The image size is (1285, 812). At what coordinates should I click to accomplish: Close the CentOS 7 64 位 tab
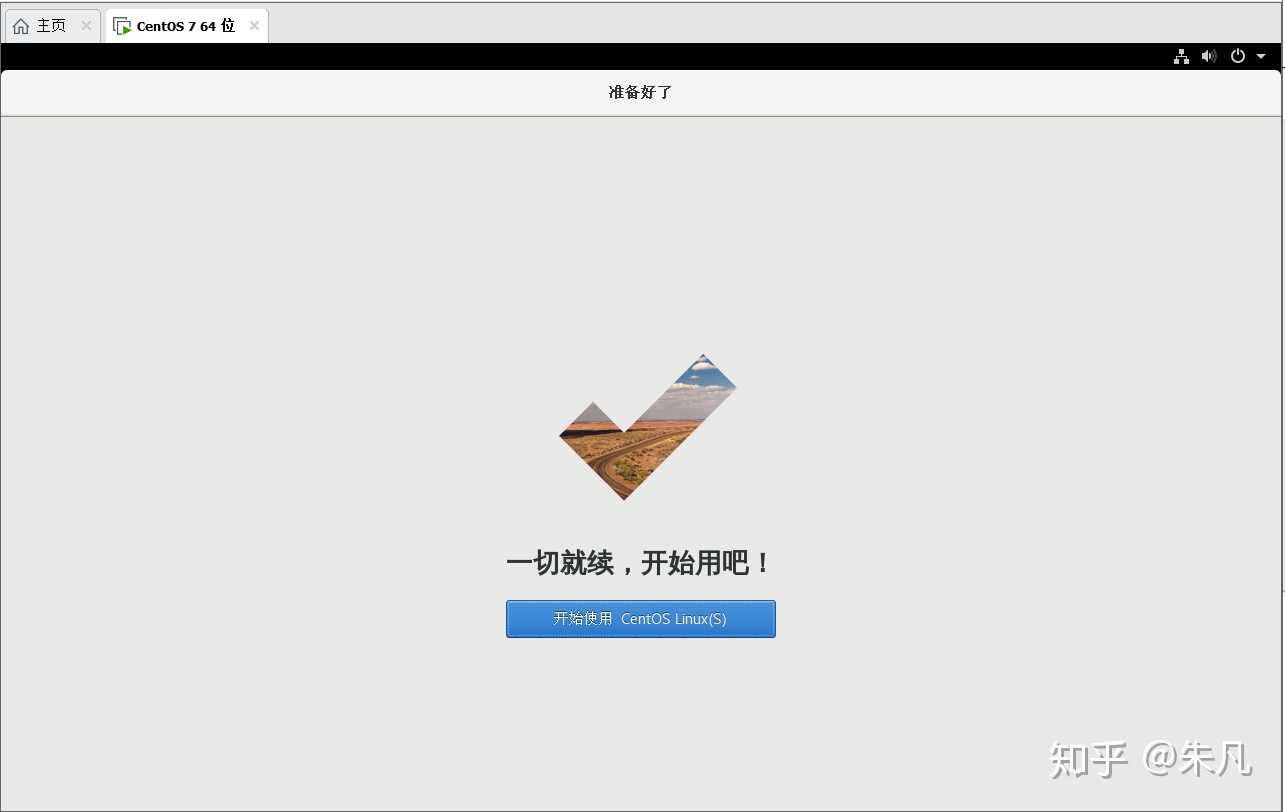pyautogui.click(x=254, y=26)
